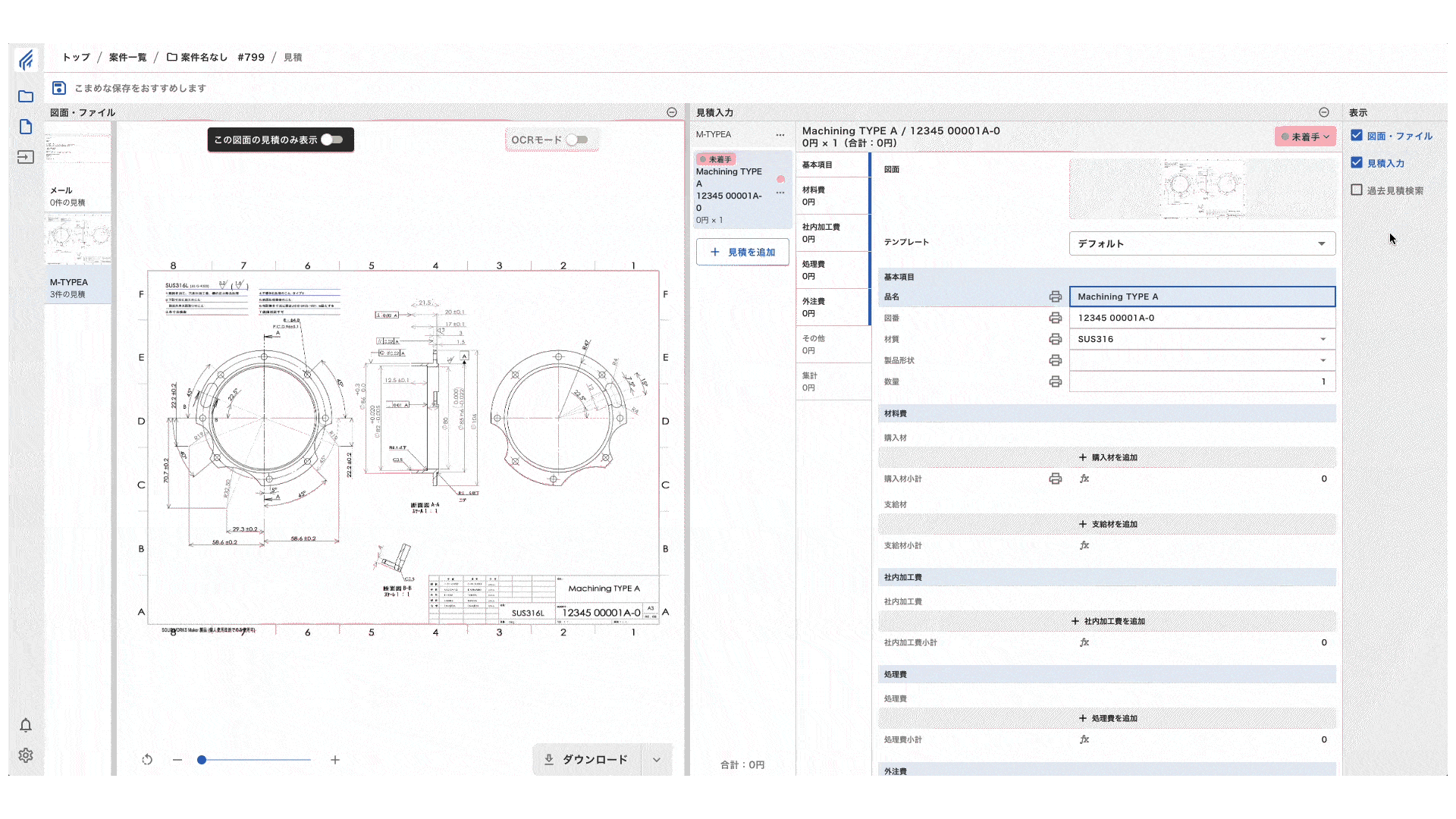Click the 購入材を追加 button

(1107, 457)
